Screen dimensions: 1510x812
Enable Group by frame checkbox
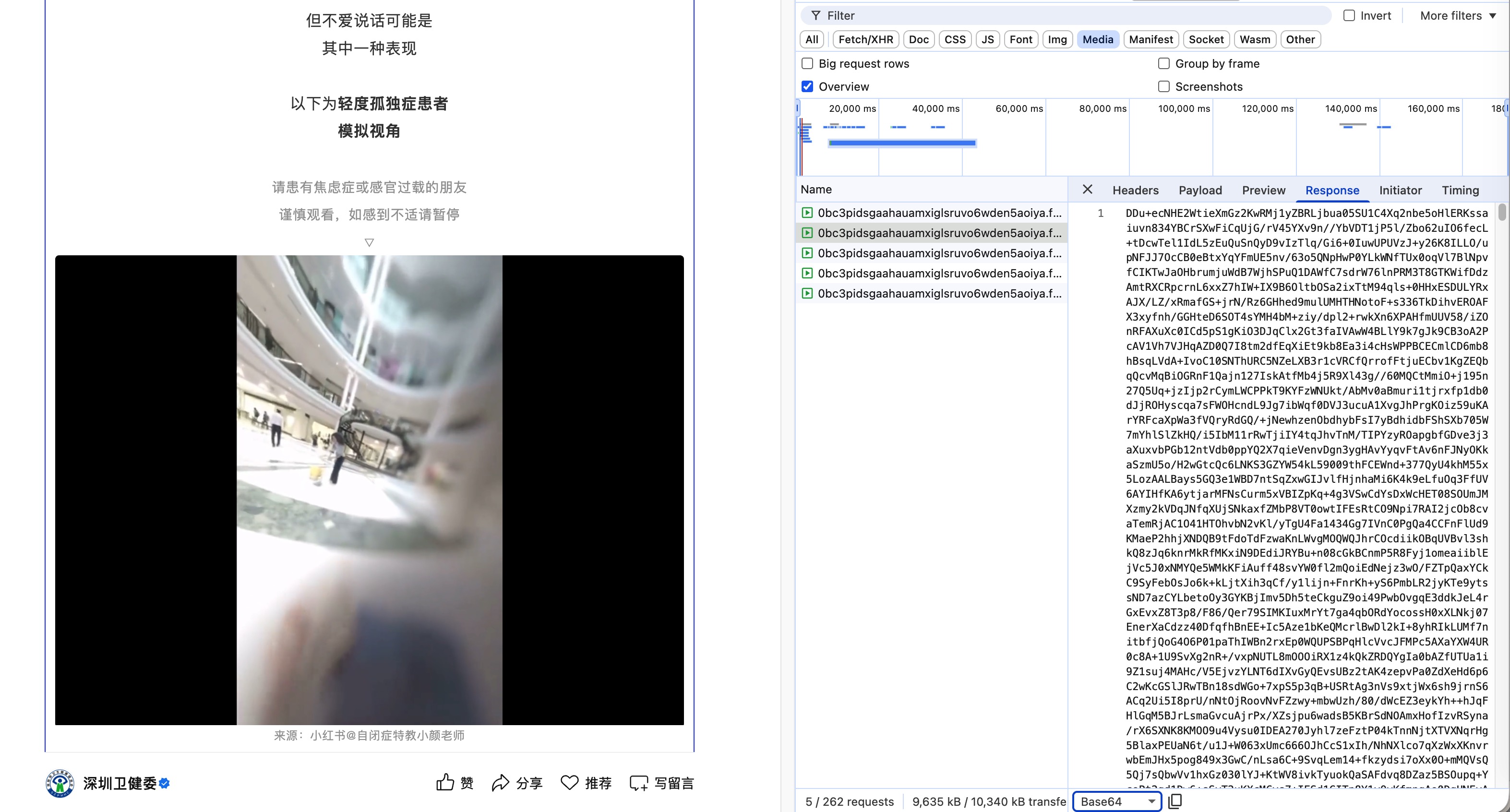(x=1163, y=63)
